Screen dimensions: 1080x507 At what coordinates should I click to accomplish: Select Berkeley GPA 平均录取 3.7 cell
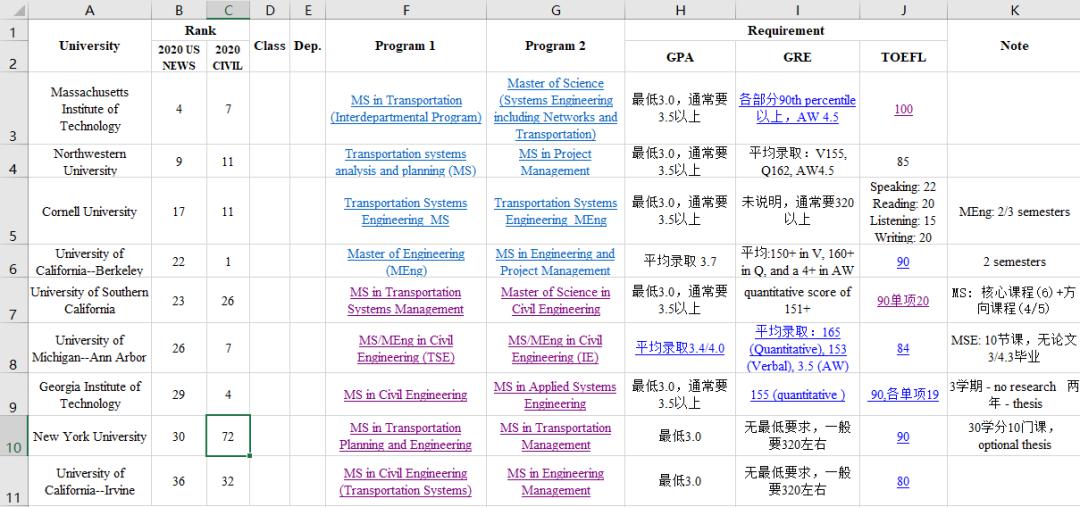pos(680,261)
